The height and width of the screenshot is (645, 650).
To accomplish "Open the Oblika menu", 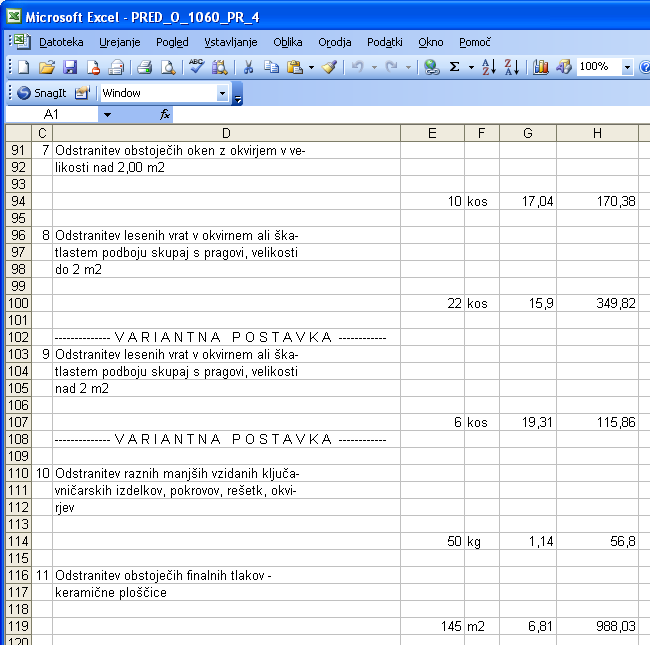I will tap(288, 42).
